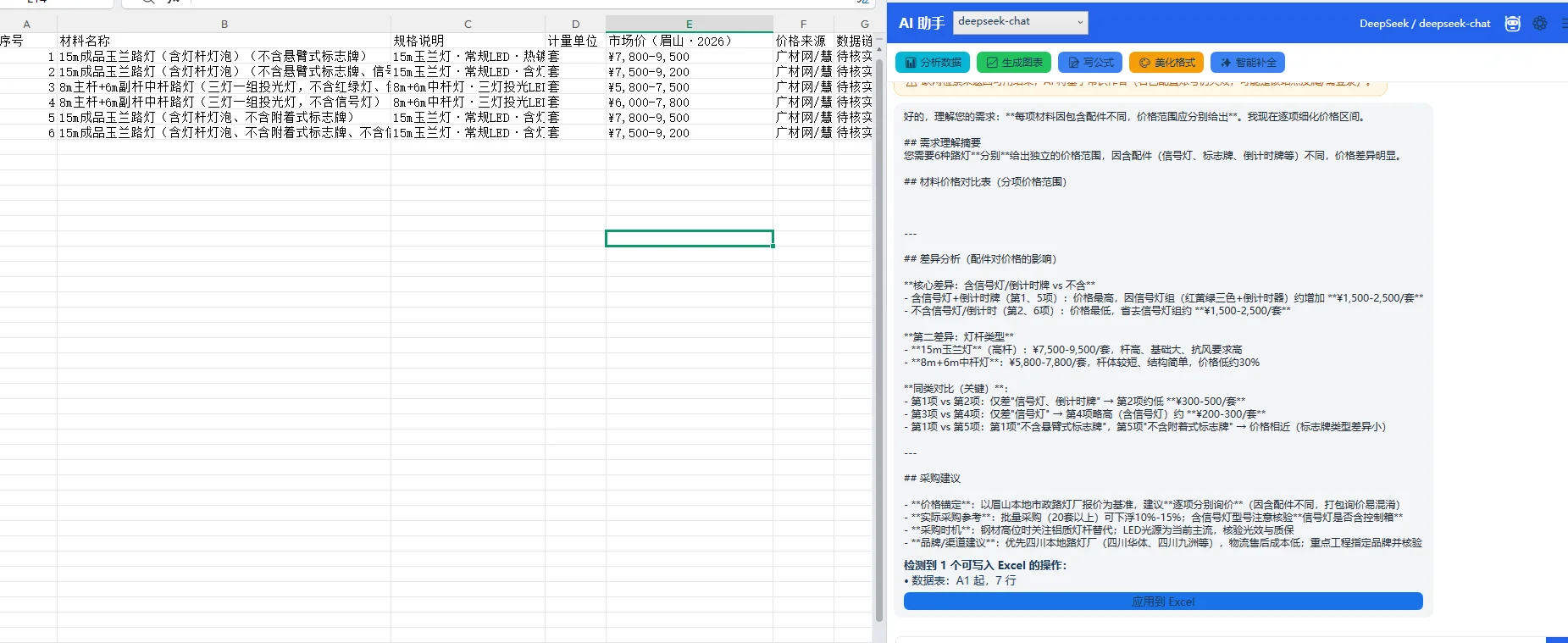Apply AI result with 应用到 Excel button
This screenshot has height=643, width=1568.
(x=1163, y=601)
